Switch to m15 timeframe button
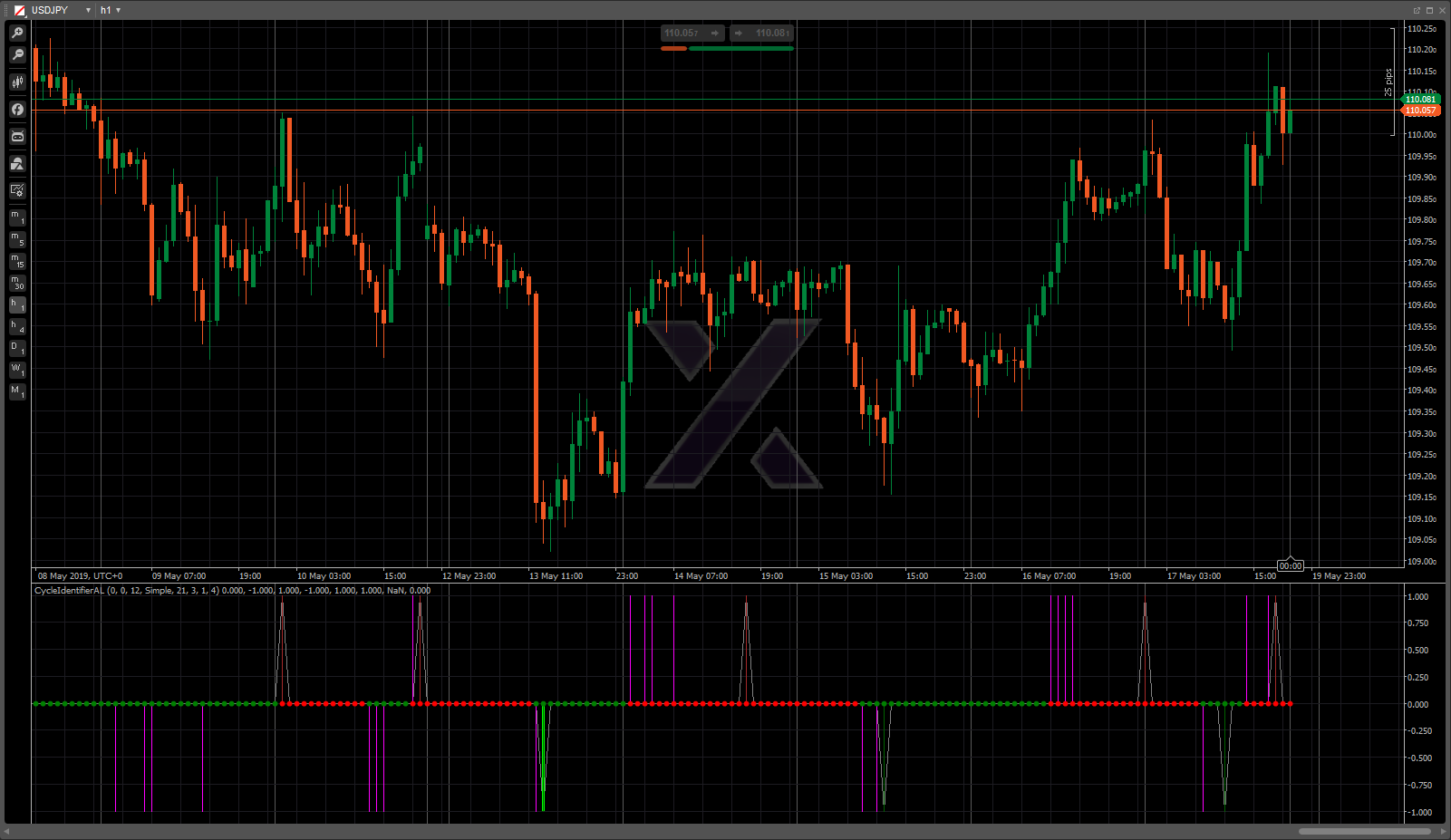This screenshot has width=1451, height=840. pos(17,261)
